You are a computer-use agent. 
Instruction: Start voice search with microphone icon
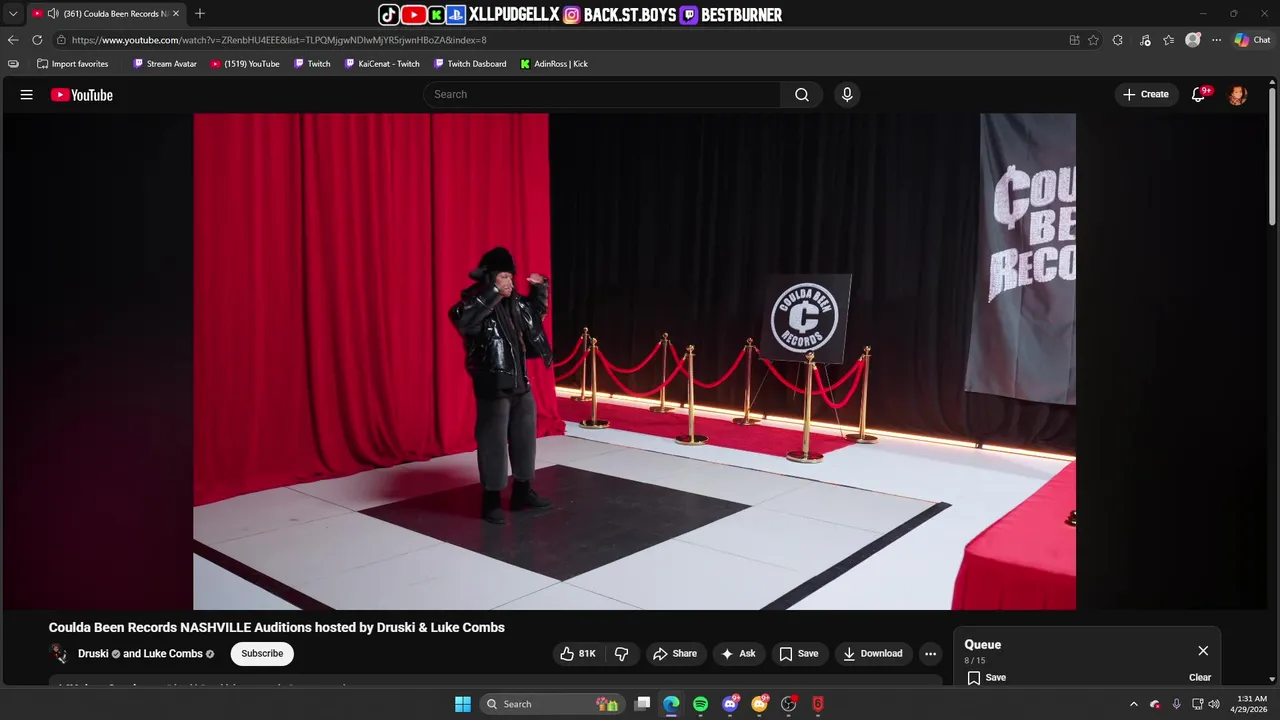point(847,94)
